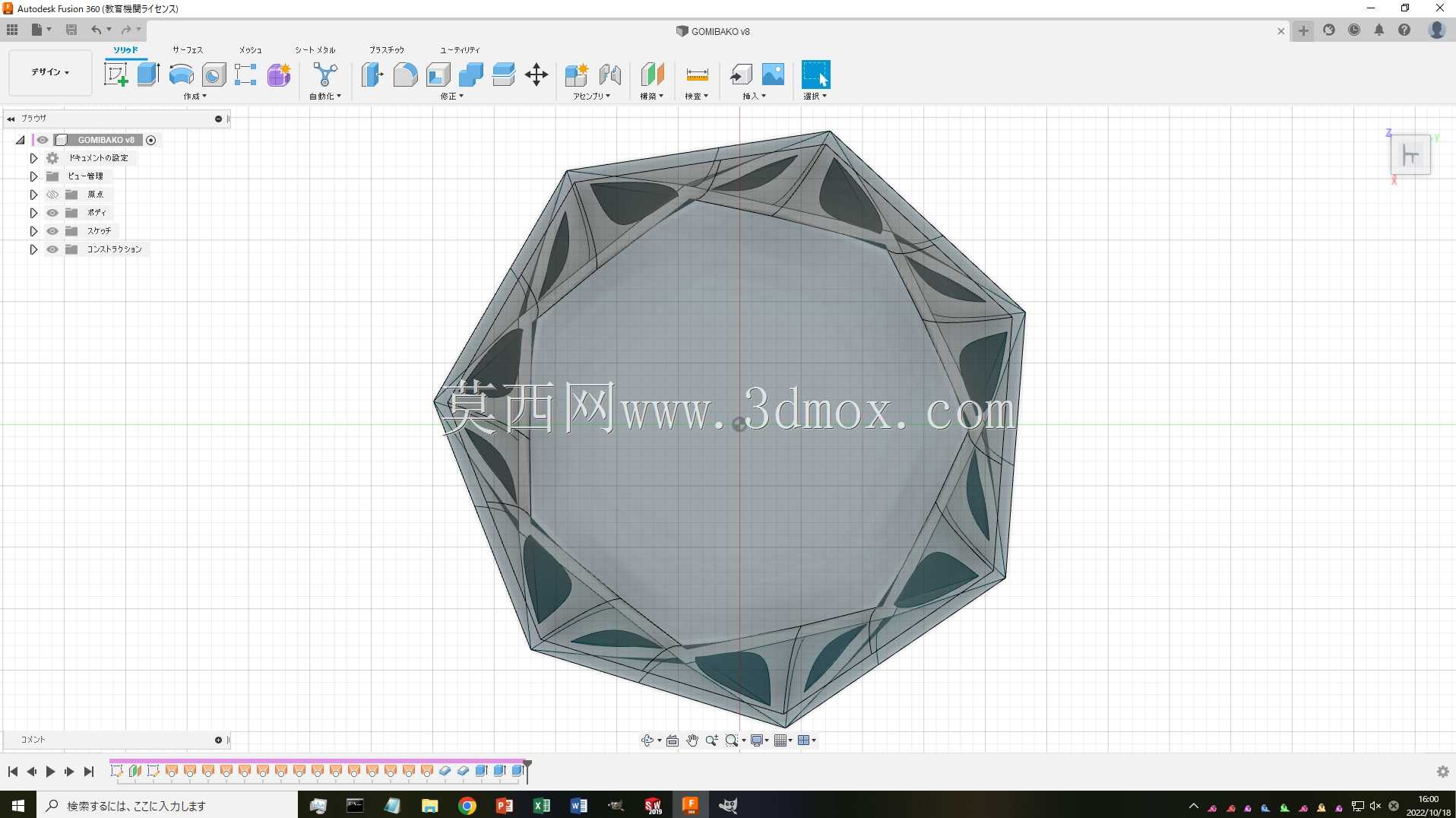Switch to the サーフェス tab

(188, 49)
